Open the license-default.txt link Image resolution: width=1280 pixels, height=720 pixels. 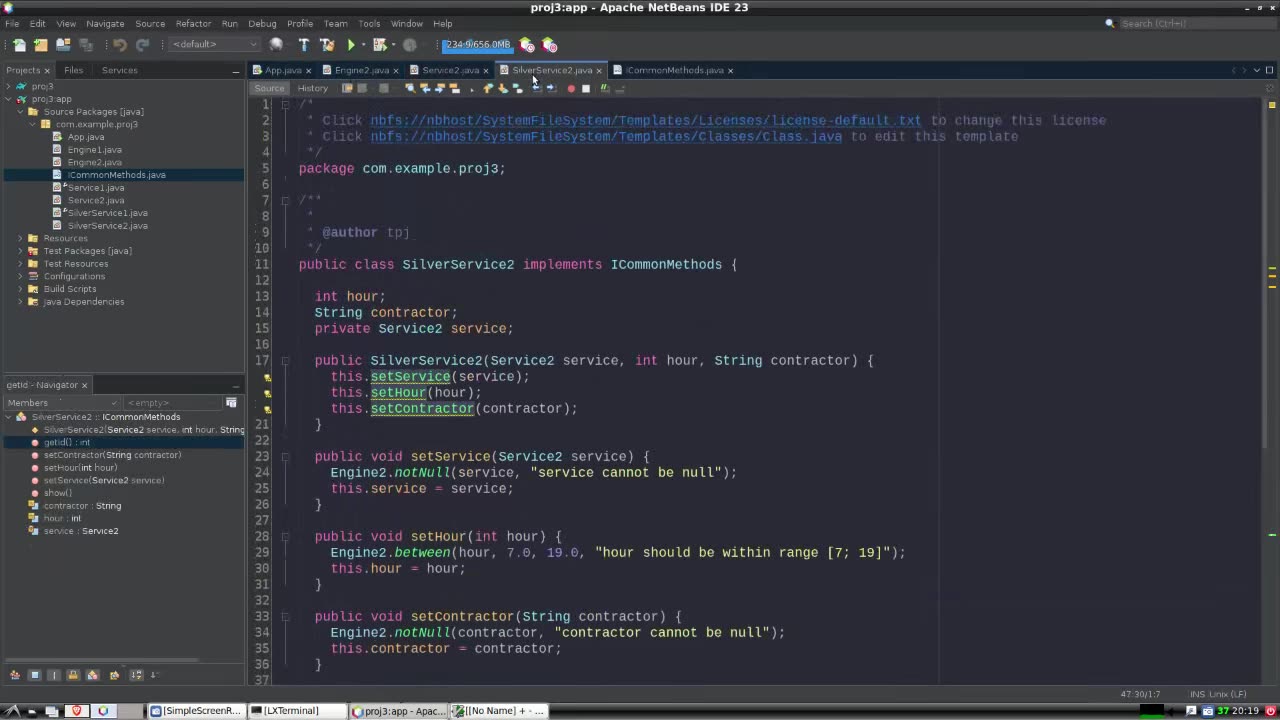pyautogui.click(x=646, y=120)
